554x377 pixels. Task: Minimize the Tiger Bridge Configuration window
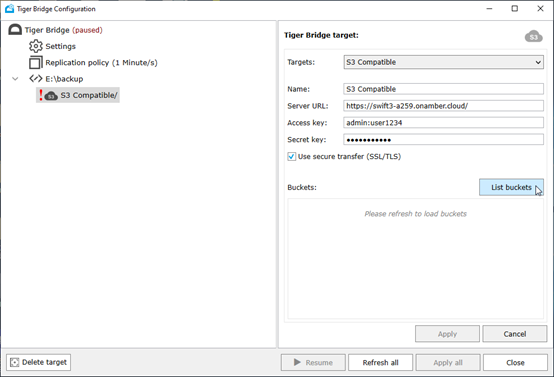tap(489, 8)
